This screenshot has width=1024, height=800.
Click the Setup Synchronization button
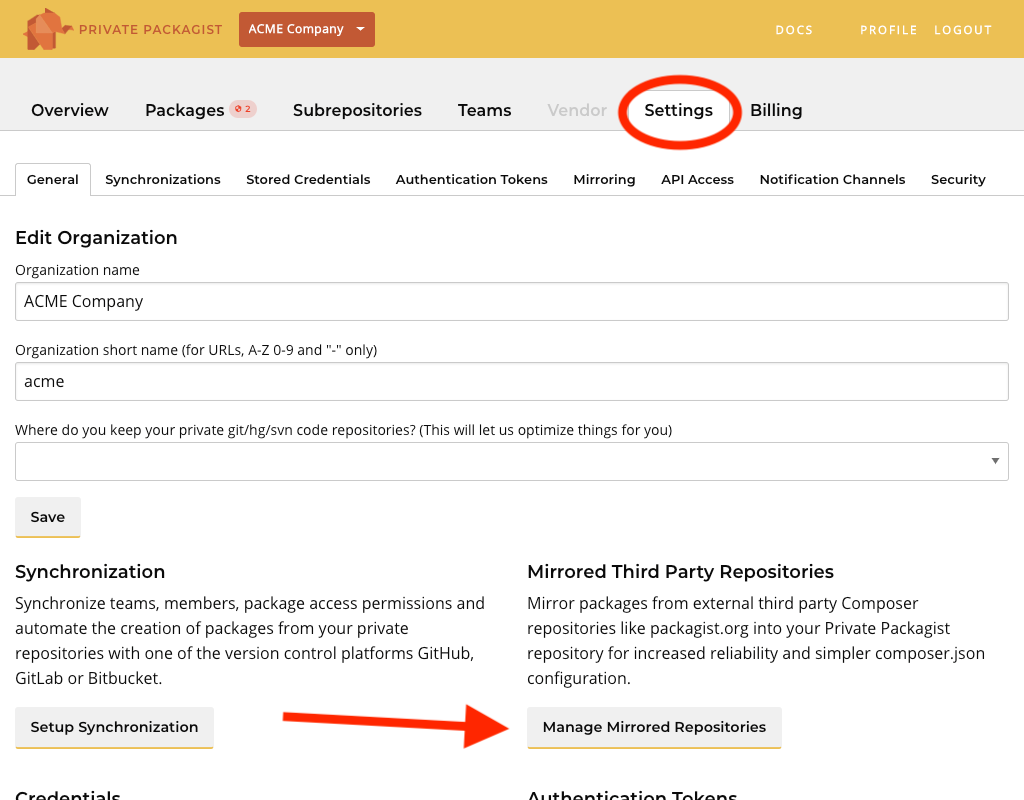tap(114, 727)
